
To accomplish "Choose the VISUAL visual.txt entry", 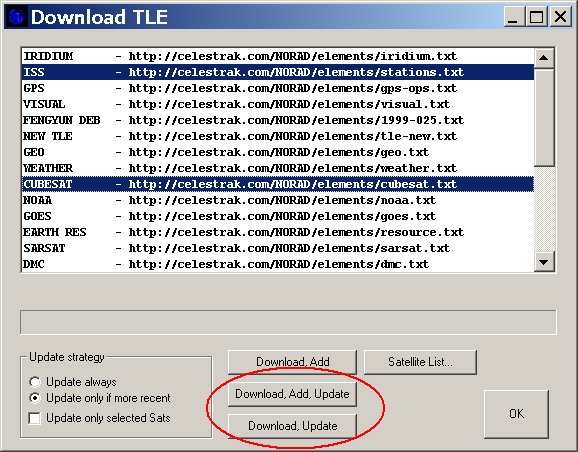I will tap(278, 104).
